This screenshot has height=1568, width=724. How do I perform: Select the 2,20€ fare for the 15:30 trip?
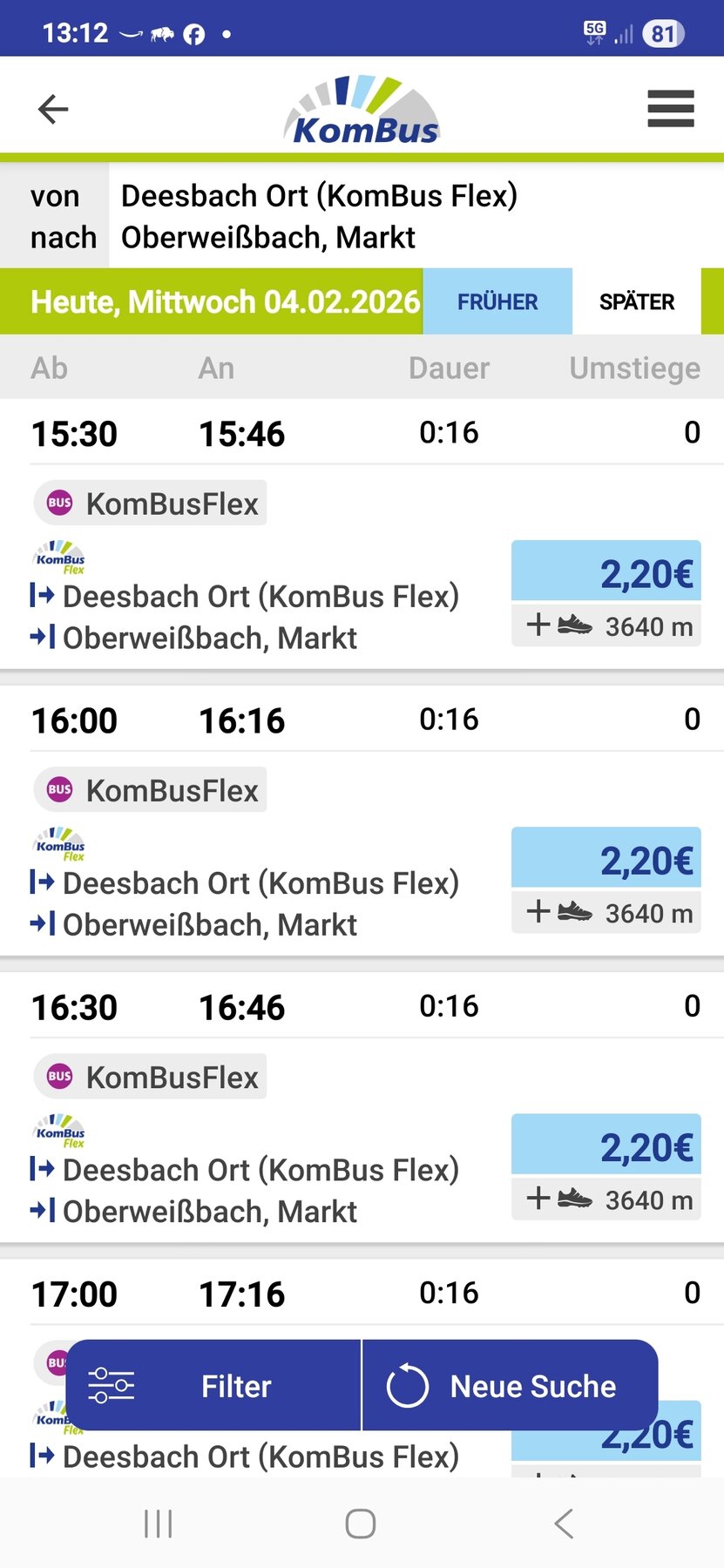(606, 572)
